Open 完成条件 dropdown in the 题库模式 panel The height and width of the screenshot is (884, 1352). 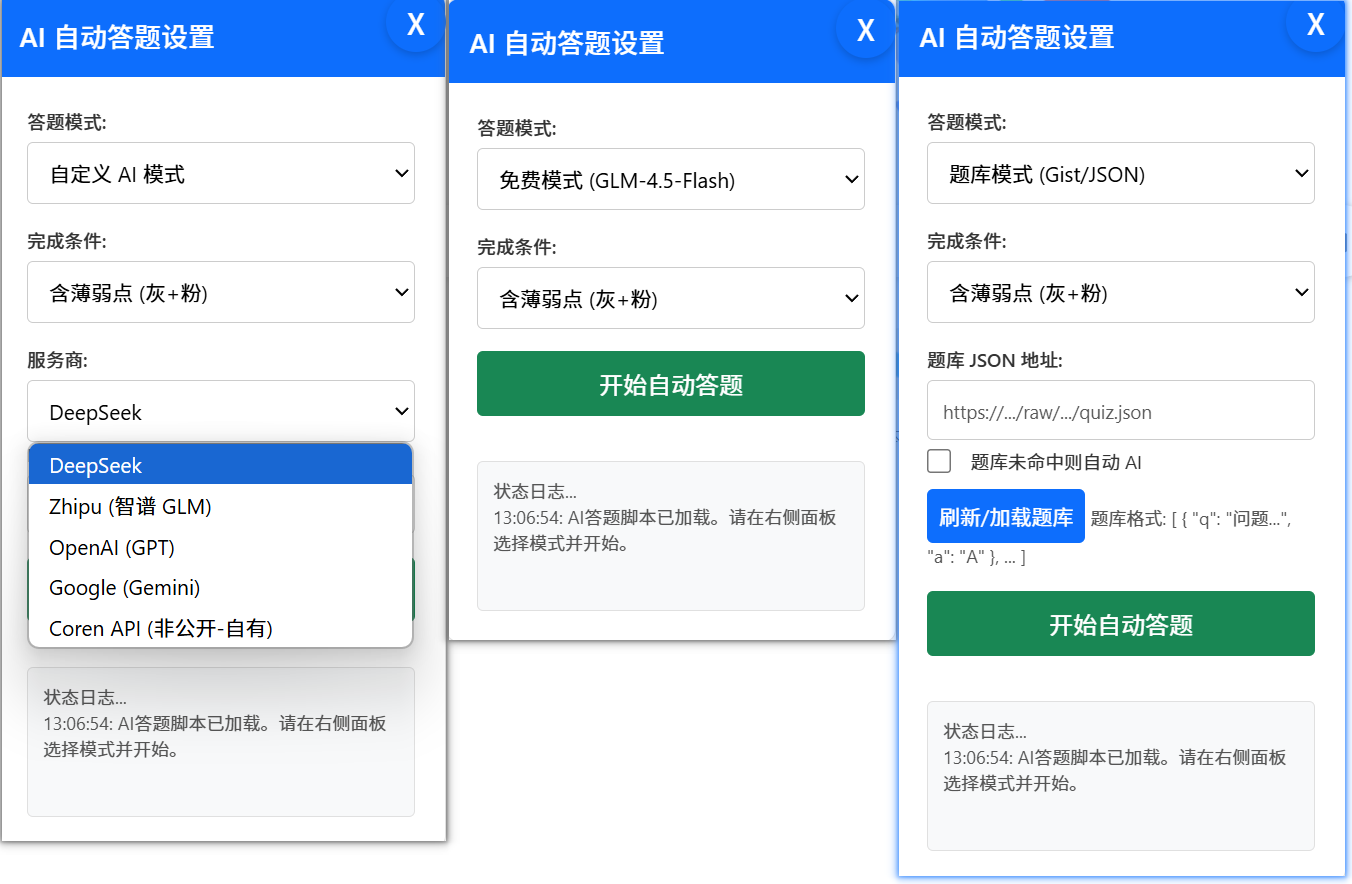pyautogui.click(x=1121, y=292)
